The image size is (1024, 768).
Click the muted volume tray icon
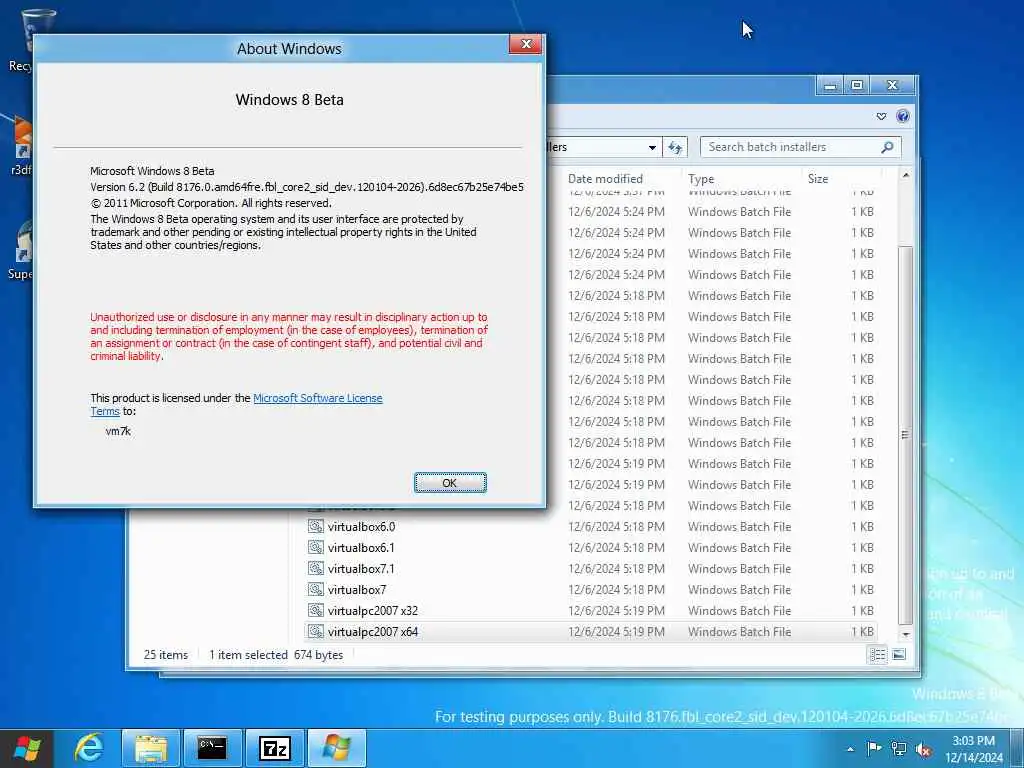tap(923, 749)
